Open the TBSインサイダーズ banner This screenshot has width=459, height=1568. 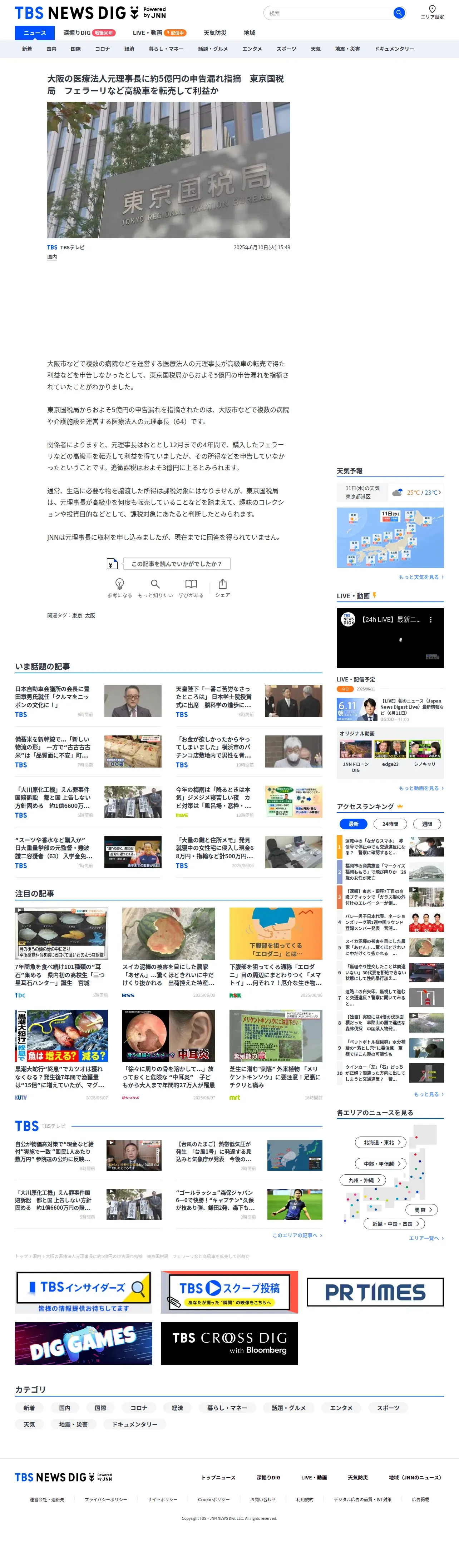tap(84, 1293)
